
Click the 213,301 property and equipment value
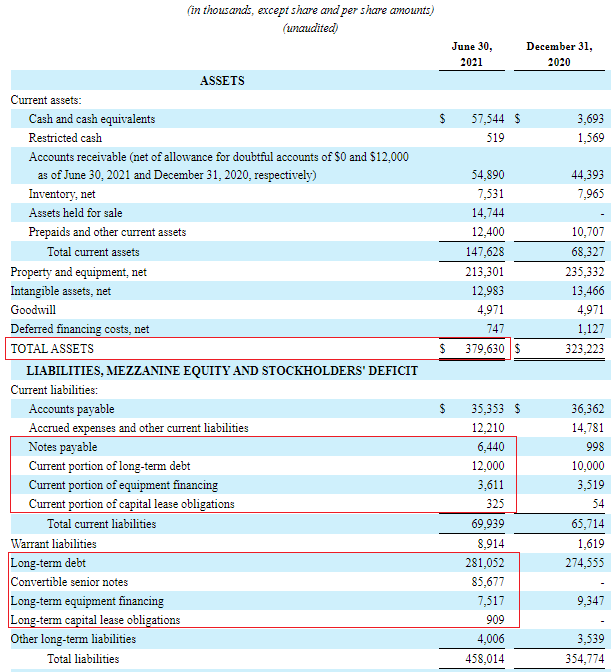[x=485, y=272]
